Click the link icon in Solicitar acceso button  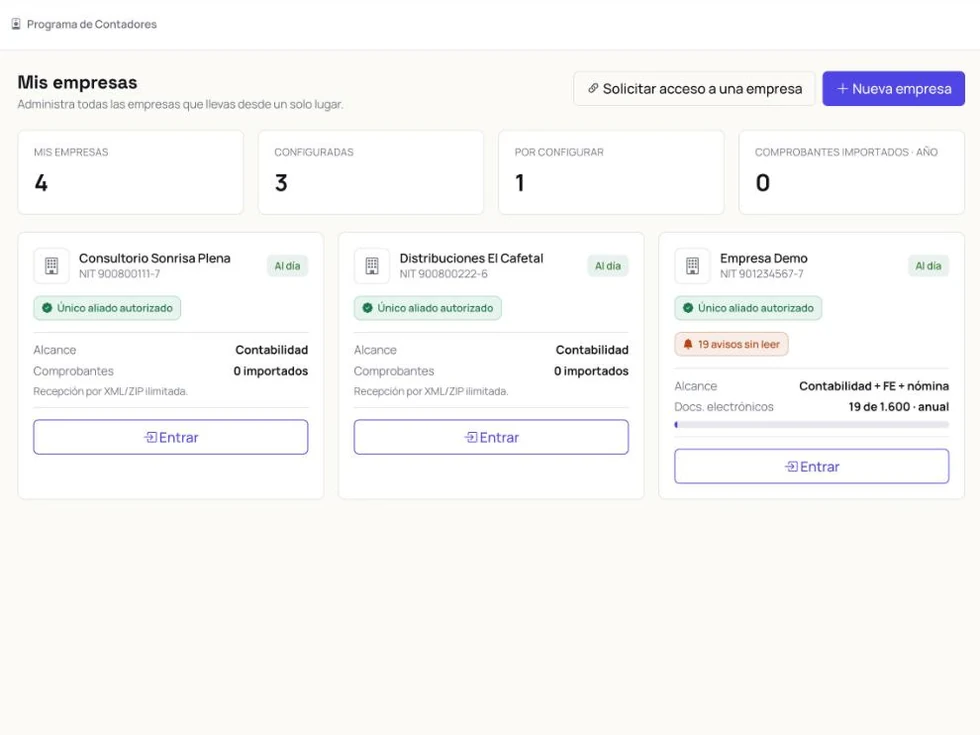(x=593, y=88)
